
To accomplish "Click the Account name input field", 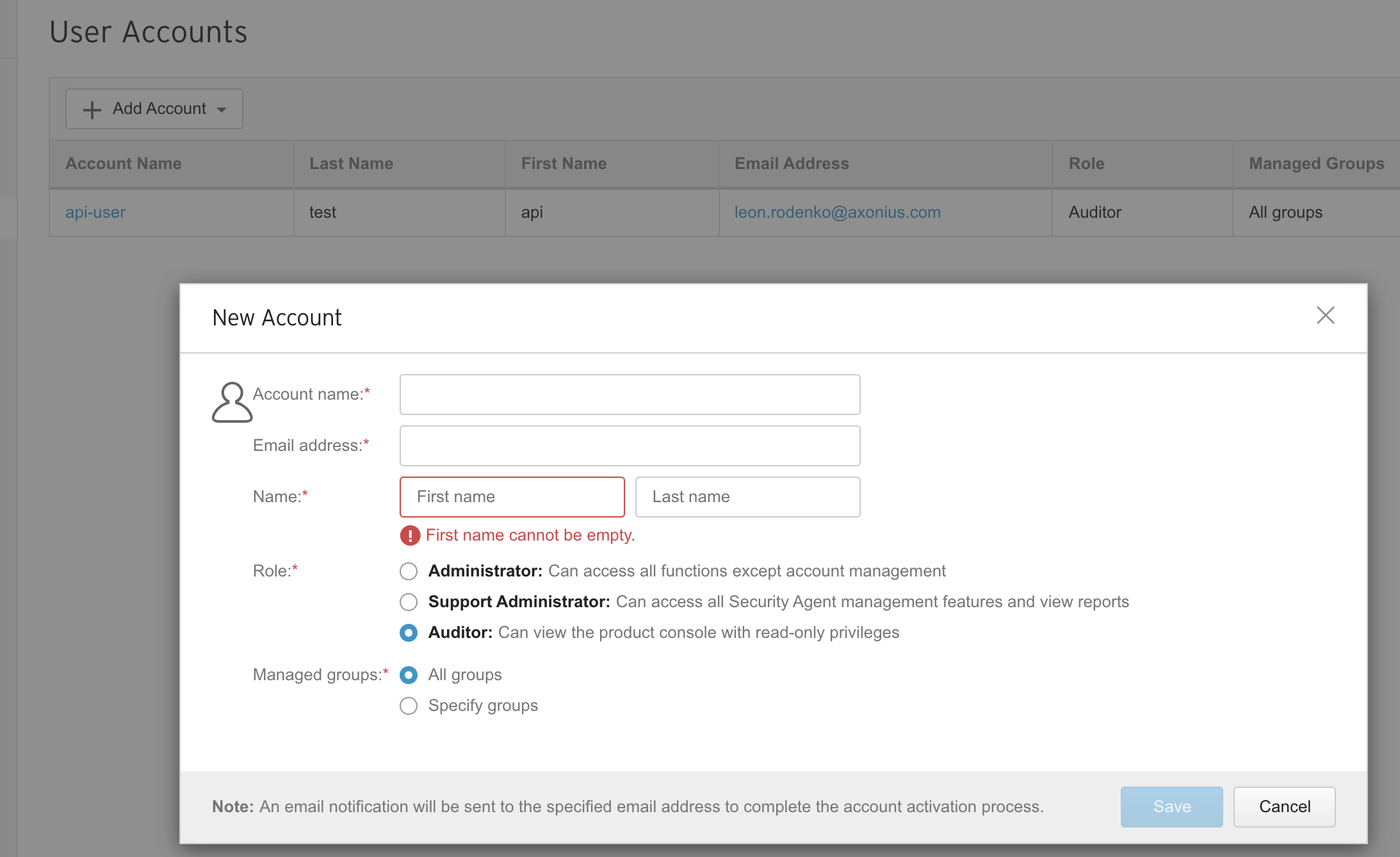I will (x=630, y=395).
